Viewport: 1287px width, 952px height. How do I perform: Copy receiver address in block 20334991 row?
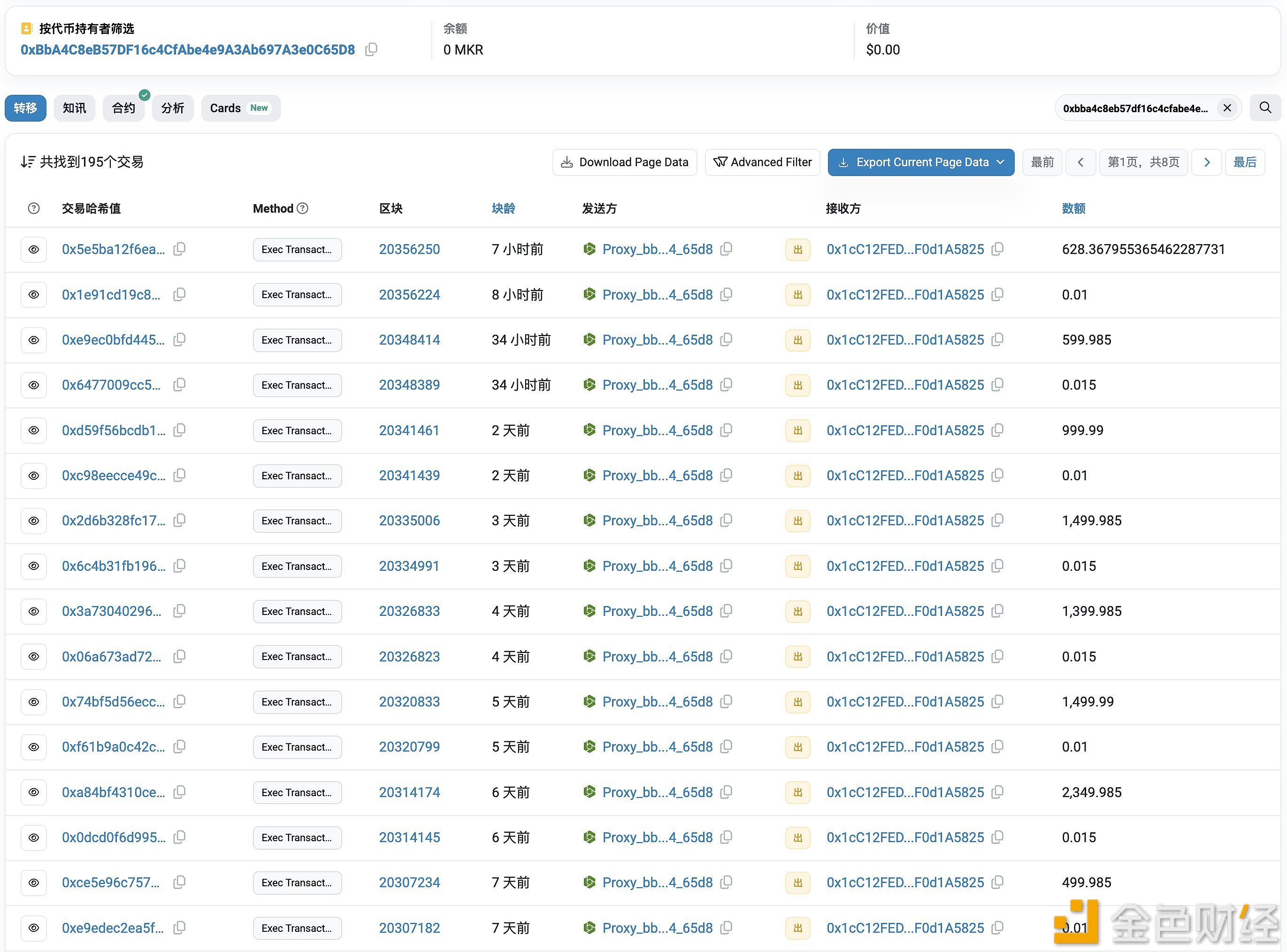tap(998, 566)
